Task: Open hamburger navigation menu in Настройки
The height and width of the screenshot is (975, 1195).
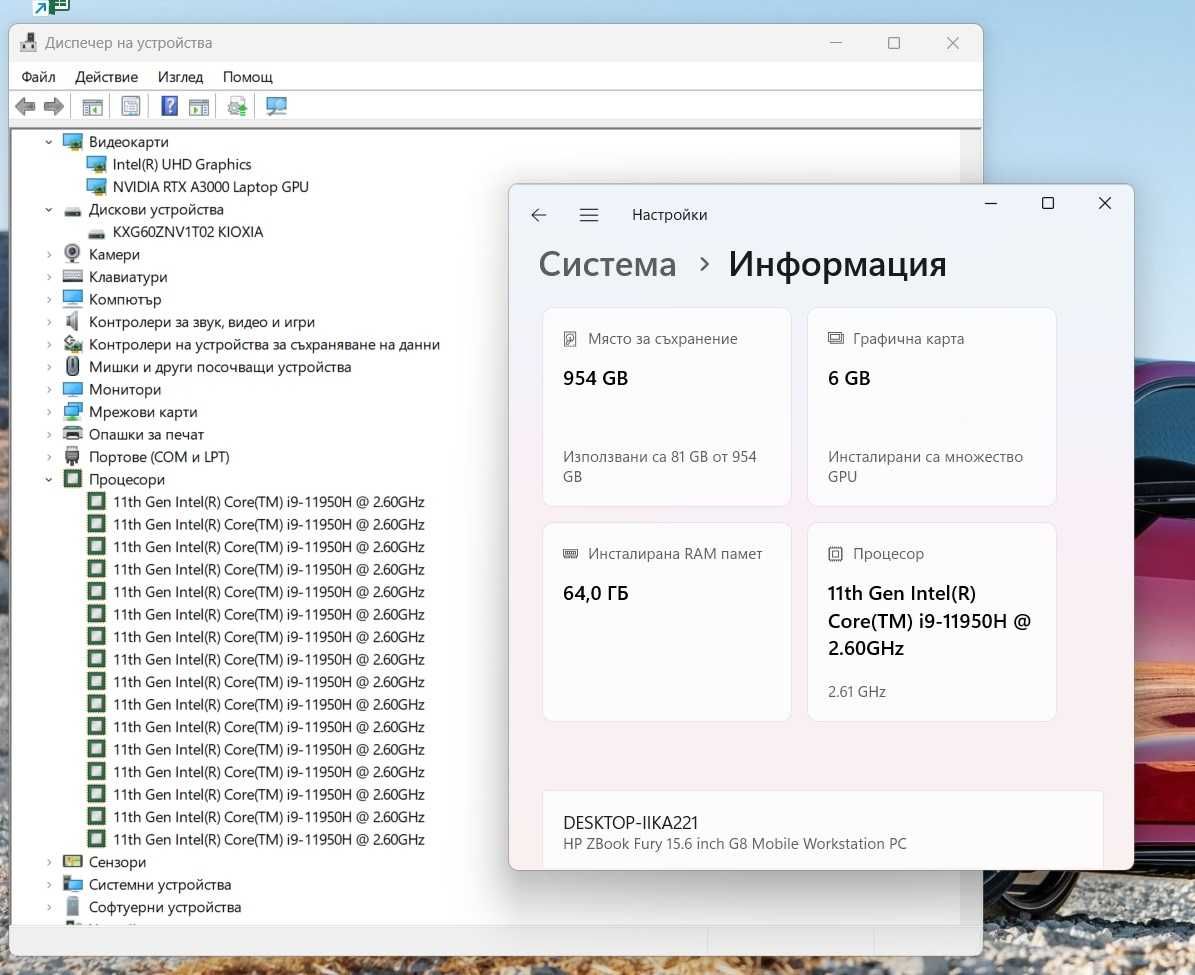Action: tap(588, 215)
